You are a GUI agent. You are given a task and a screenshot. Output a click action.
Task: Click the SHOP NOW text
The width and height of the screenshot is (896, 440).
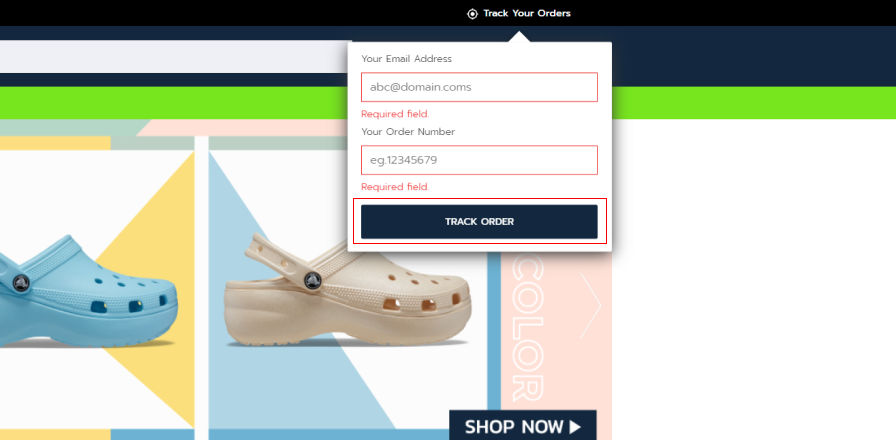[514, 427]
